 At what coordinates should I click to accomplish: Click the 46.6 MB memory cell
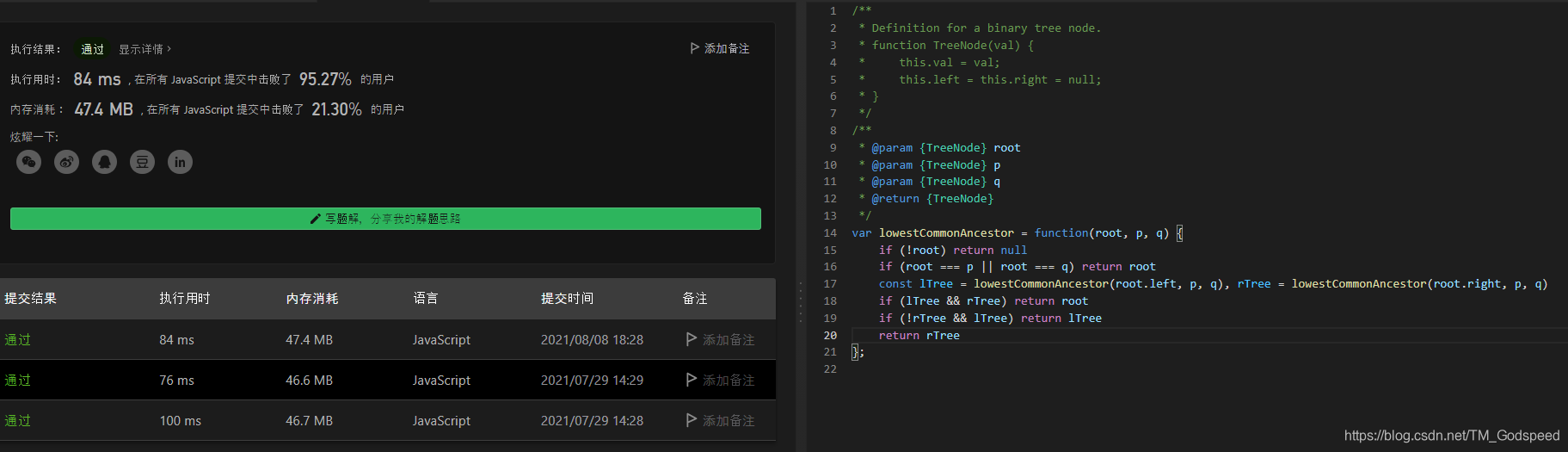pos(310,380)
